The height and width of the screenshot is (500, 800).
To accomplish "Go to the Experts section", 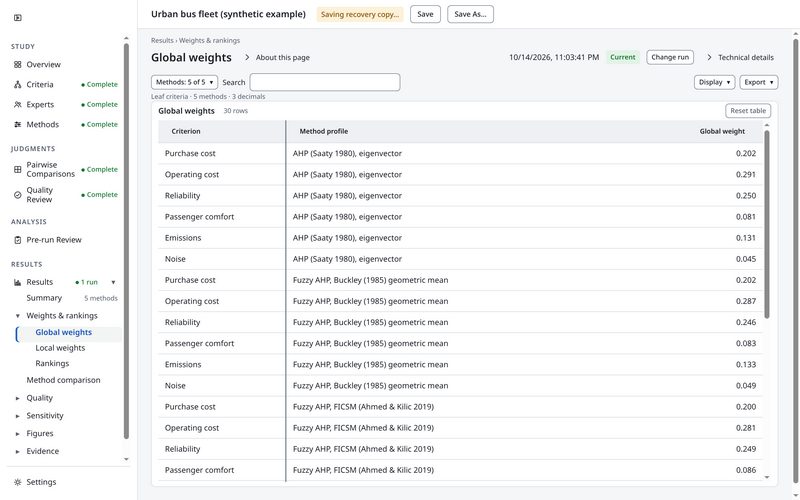I will coord(40,105).
